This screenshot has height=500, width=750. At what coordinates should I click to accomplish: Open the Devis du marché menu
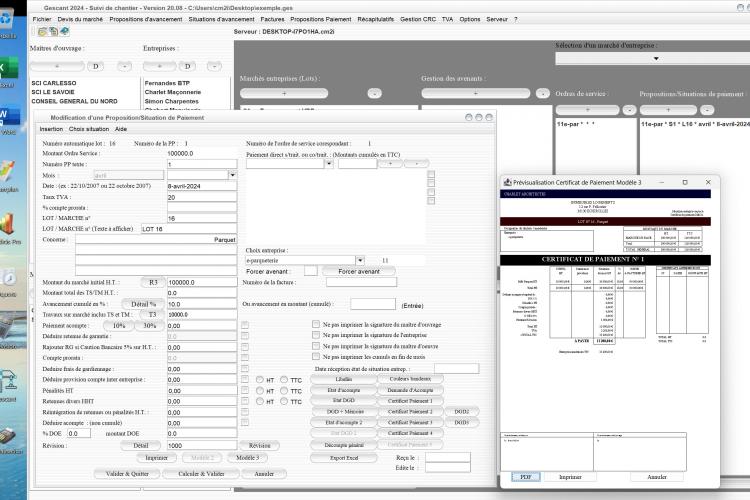pyautogui.click(x=80, y=19)
